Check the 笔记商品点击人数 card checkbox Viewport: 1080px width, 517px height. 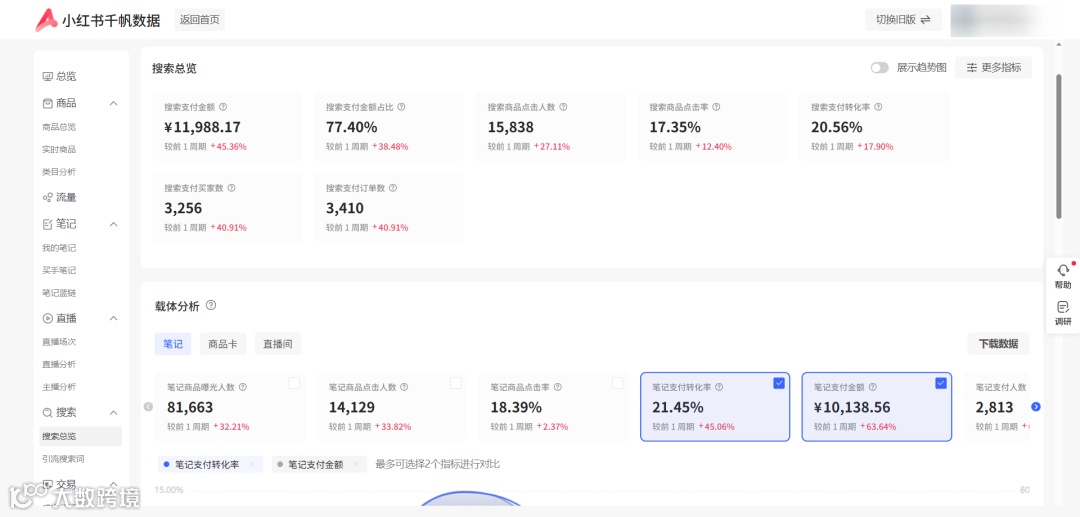click(455, 383)
